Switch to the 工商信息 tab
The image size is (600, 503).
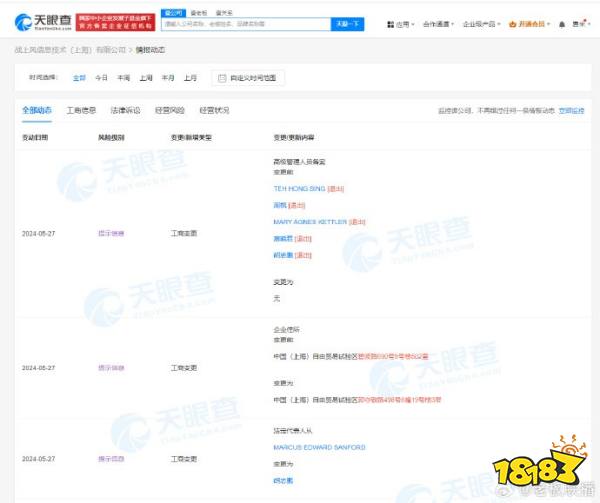[x=81, y=110]
